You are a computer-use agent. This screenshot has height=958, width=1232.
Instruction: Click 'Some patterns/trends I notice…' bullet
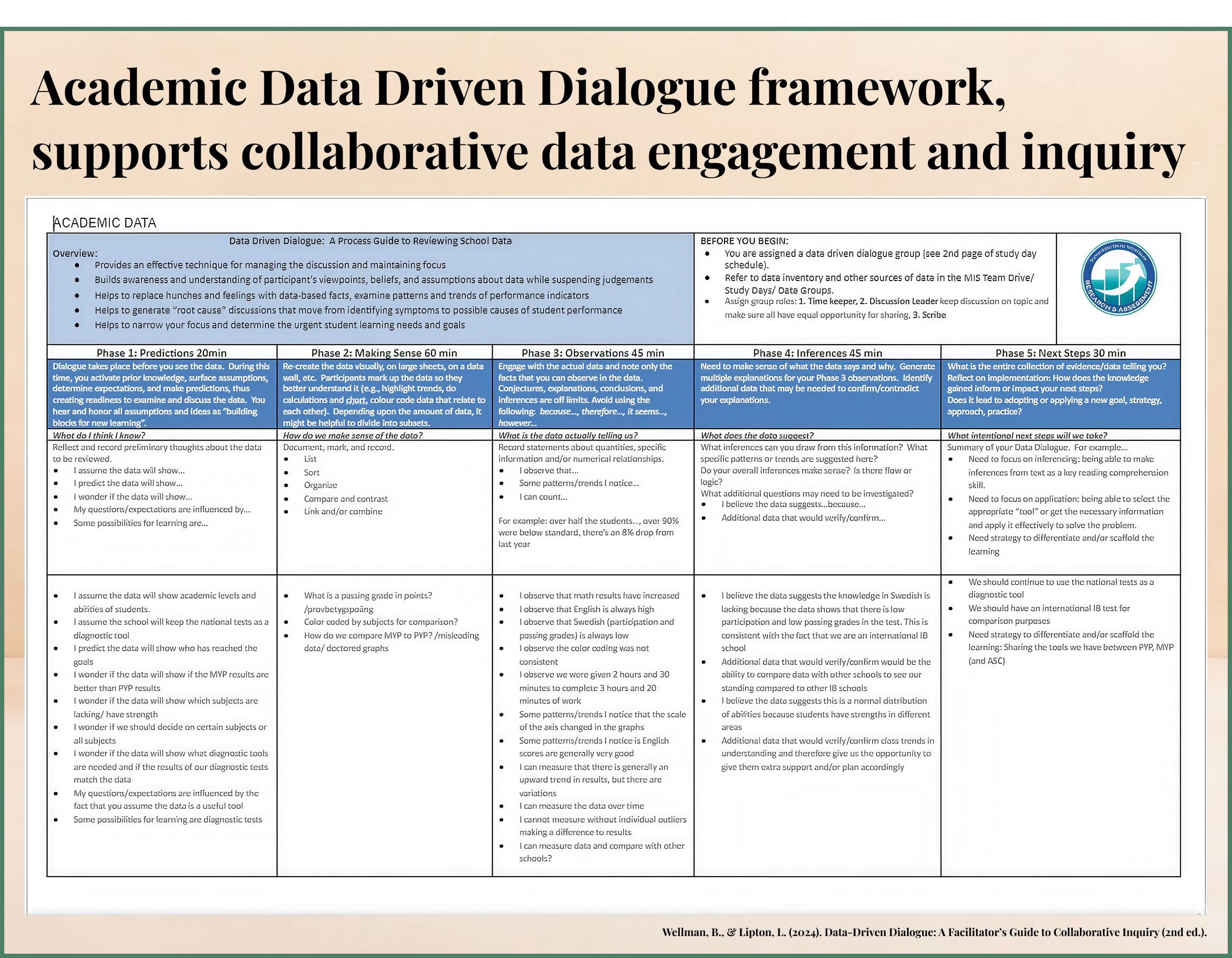[579, 483]
